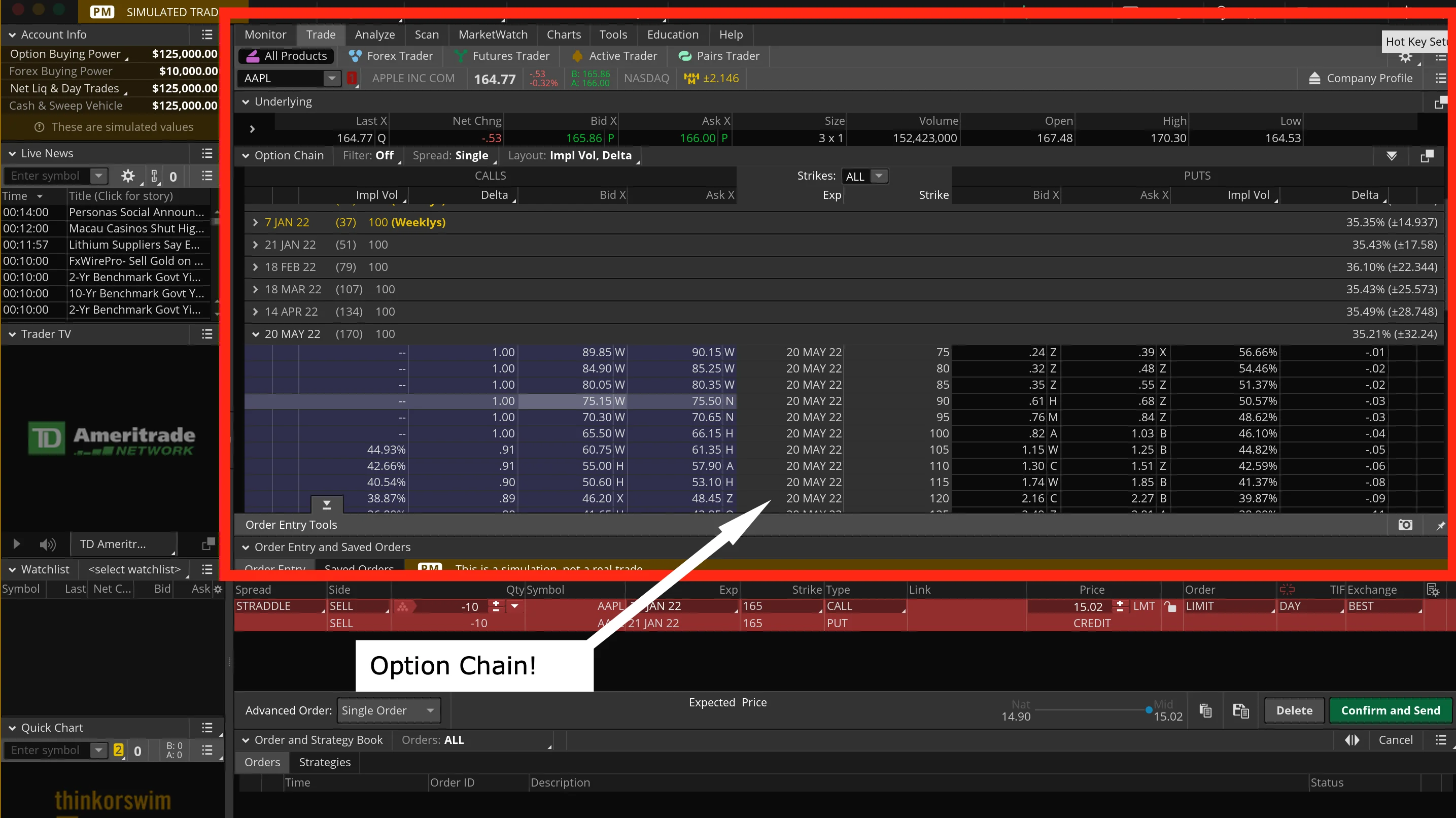The width and height of the screenshot is (1456, 818).
Task: Click the order price plus/minus stepper
Action: pos(1119,606)
